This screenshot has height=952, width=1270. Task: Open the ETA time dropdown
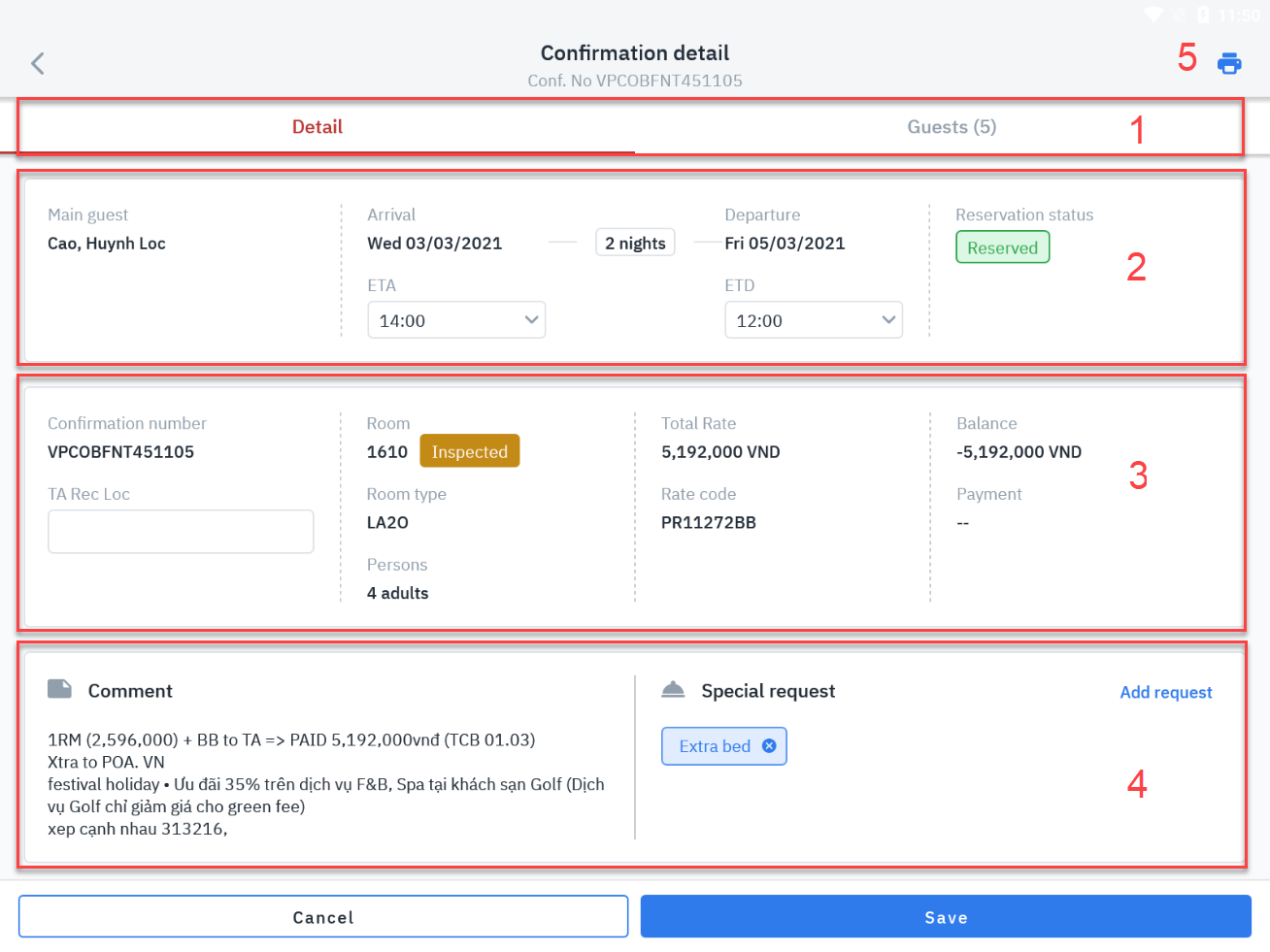coord(455,320)
